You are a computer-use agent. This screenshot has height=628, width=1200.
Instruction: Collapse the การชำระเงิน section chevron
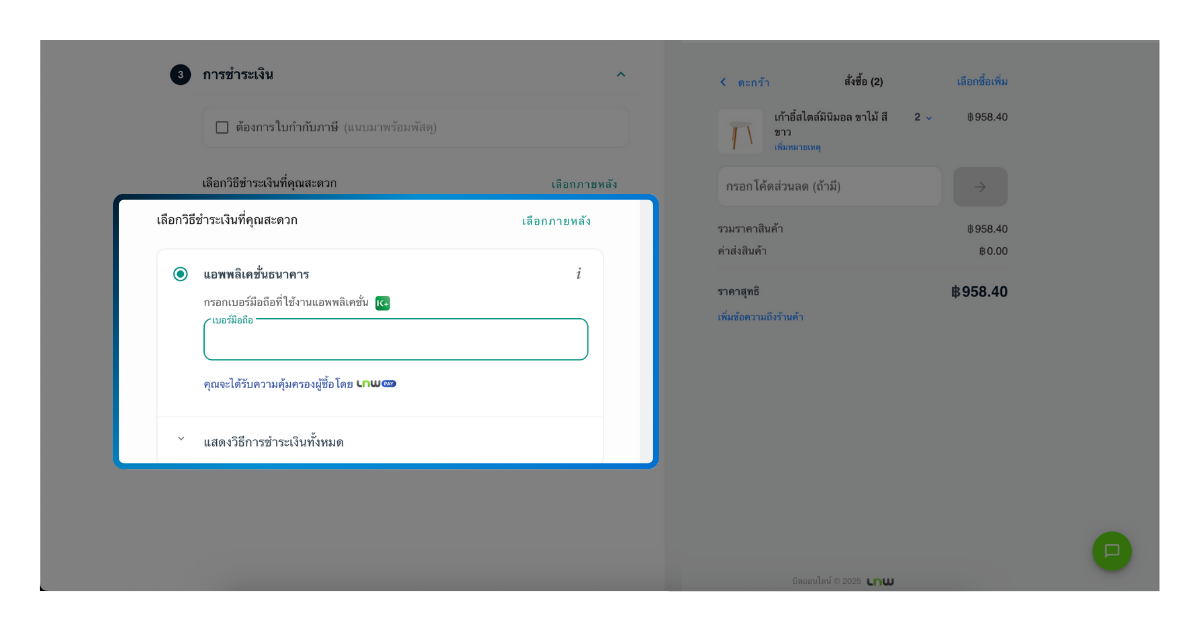pos(621,74)
